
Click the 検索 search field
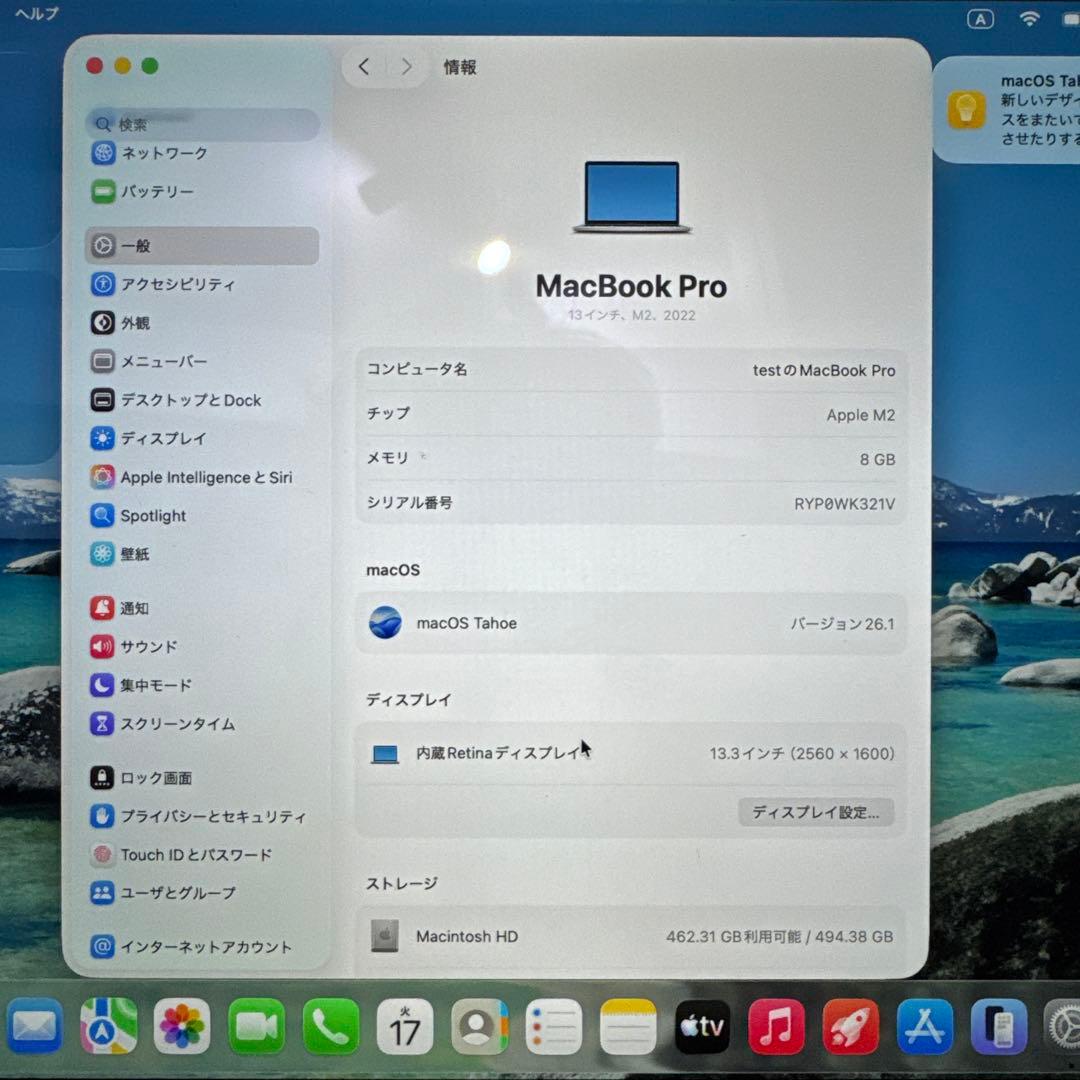click(203, 124)
